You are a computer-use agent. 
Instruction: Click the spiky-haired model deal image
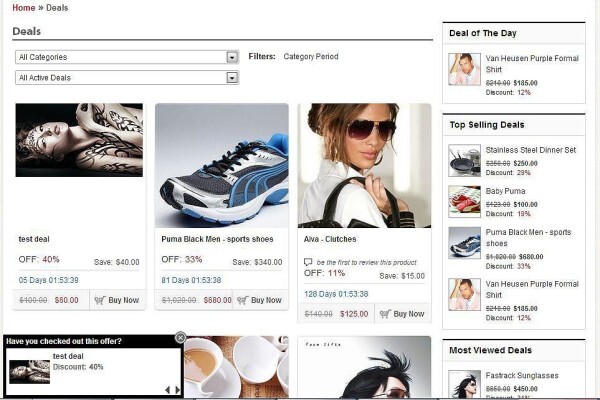pos(364,367)
